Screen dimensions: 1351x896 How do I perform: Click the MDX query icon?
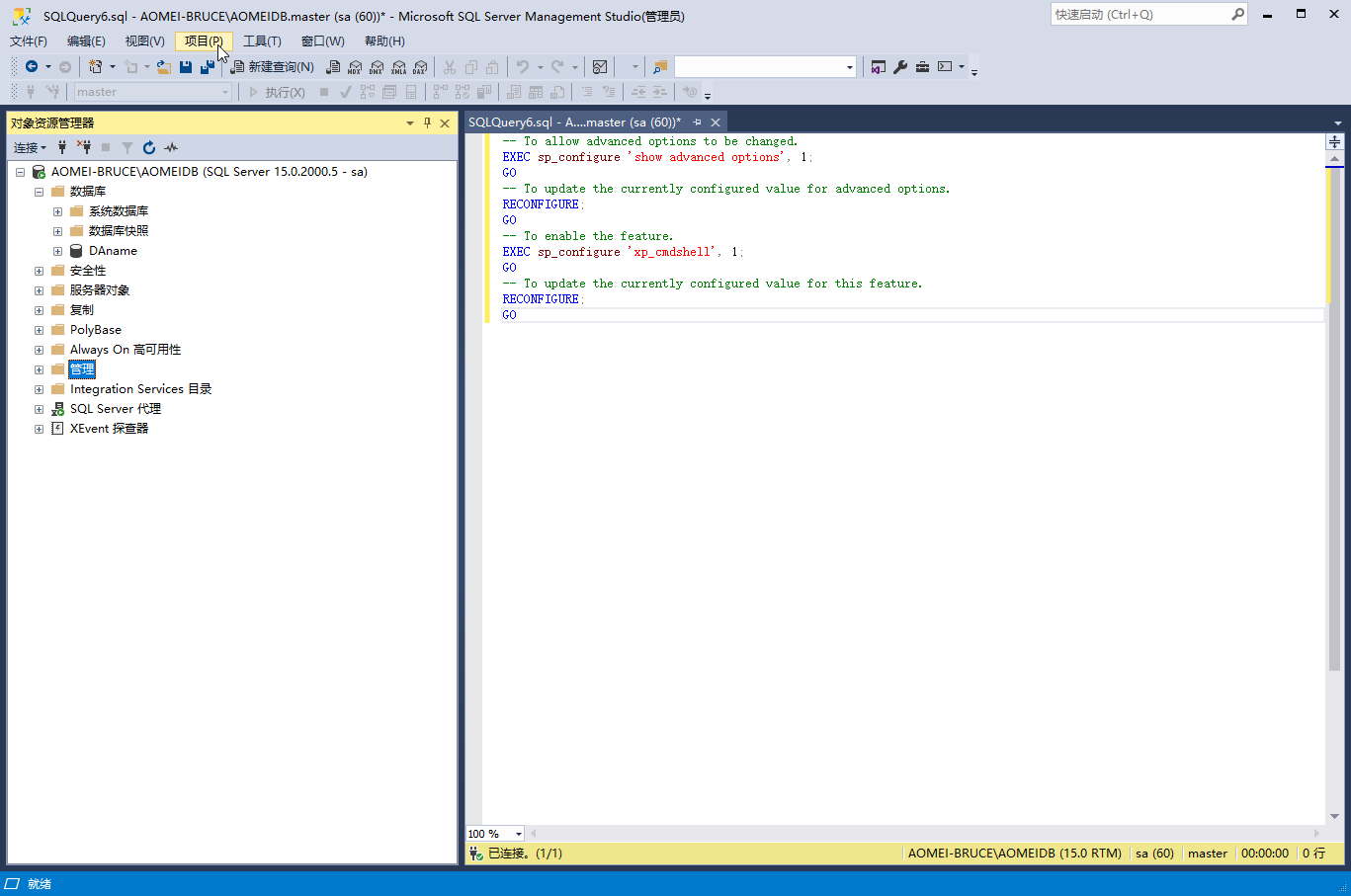355,67
